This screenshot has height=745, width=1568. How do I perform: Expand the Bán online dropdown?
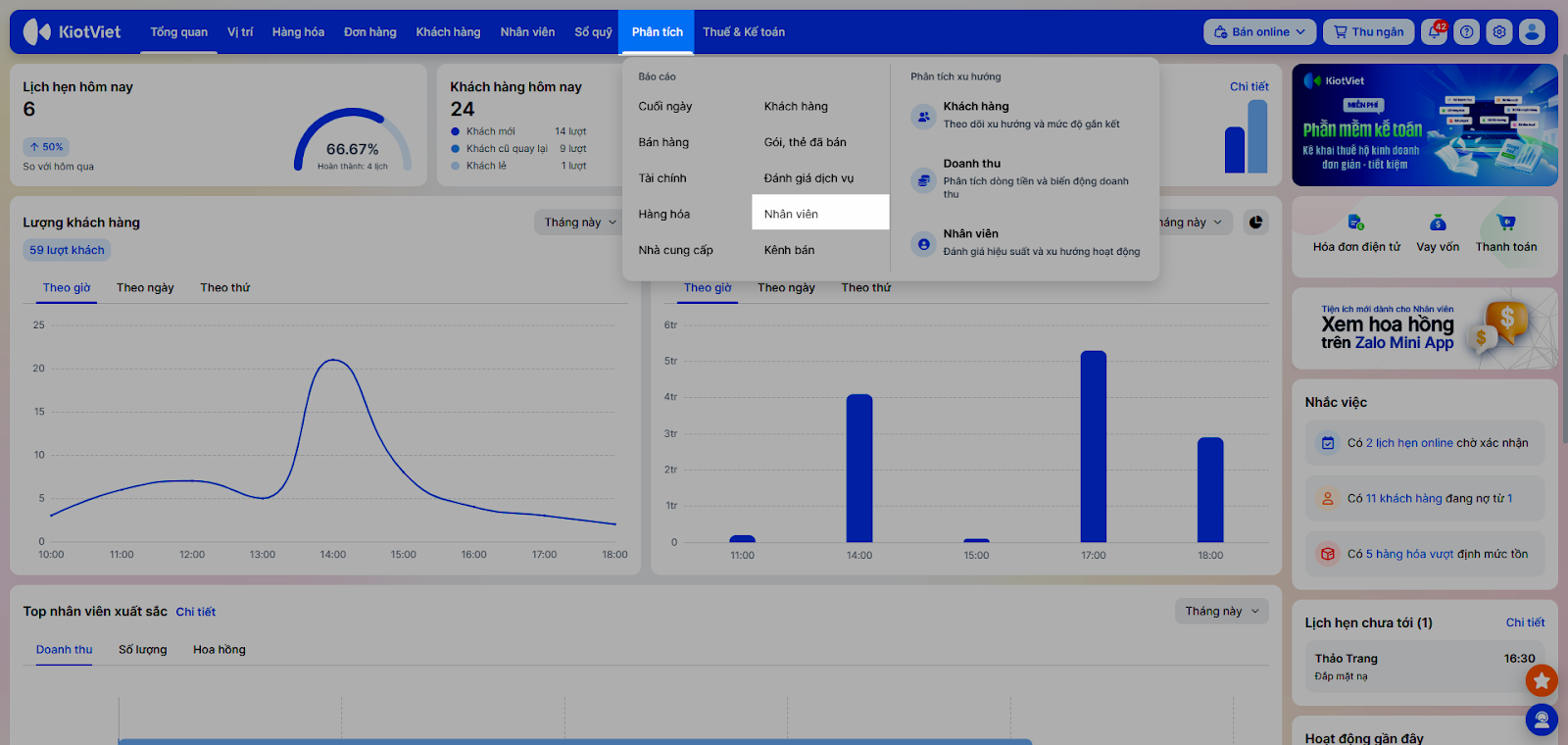pos(1259,32)
